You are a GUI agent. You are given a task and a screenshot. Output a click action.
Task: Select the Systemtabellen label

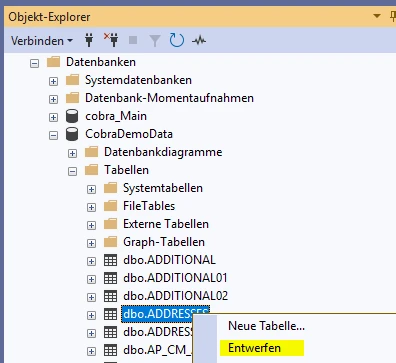(x=163, y=188)
